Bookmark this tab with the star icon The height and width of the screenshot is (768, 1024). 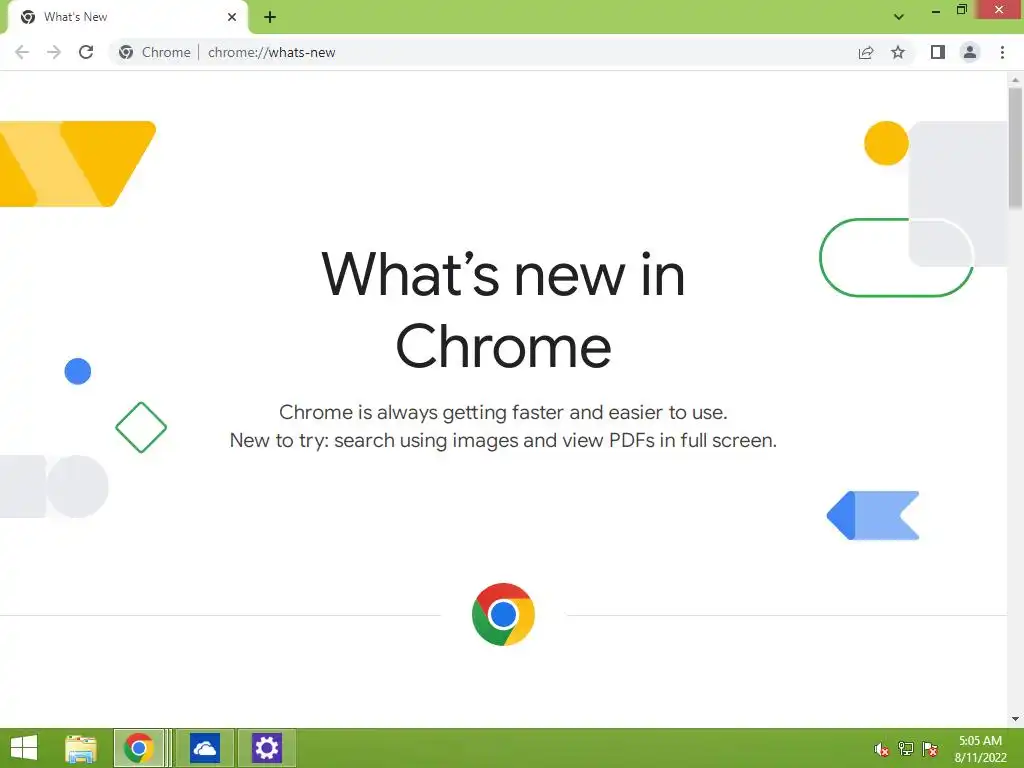(x=898, y=52)
